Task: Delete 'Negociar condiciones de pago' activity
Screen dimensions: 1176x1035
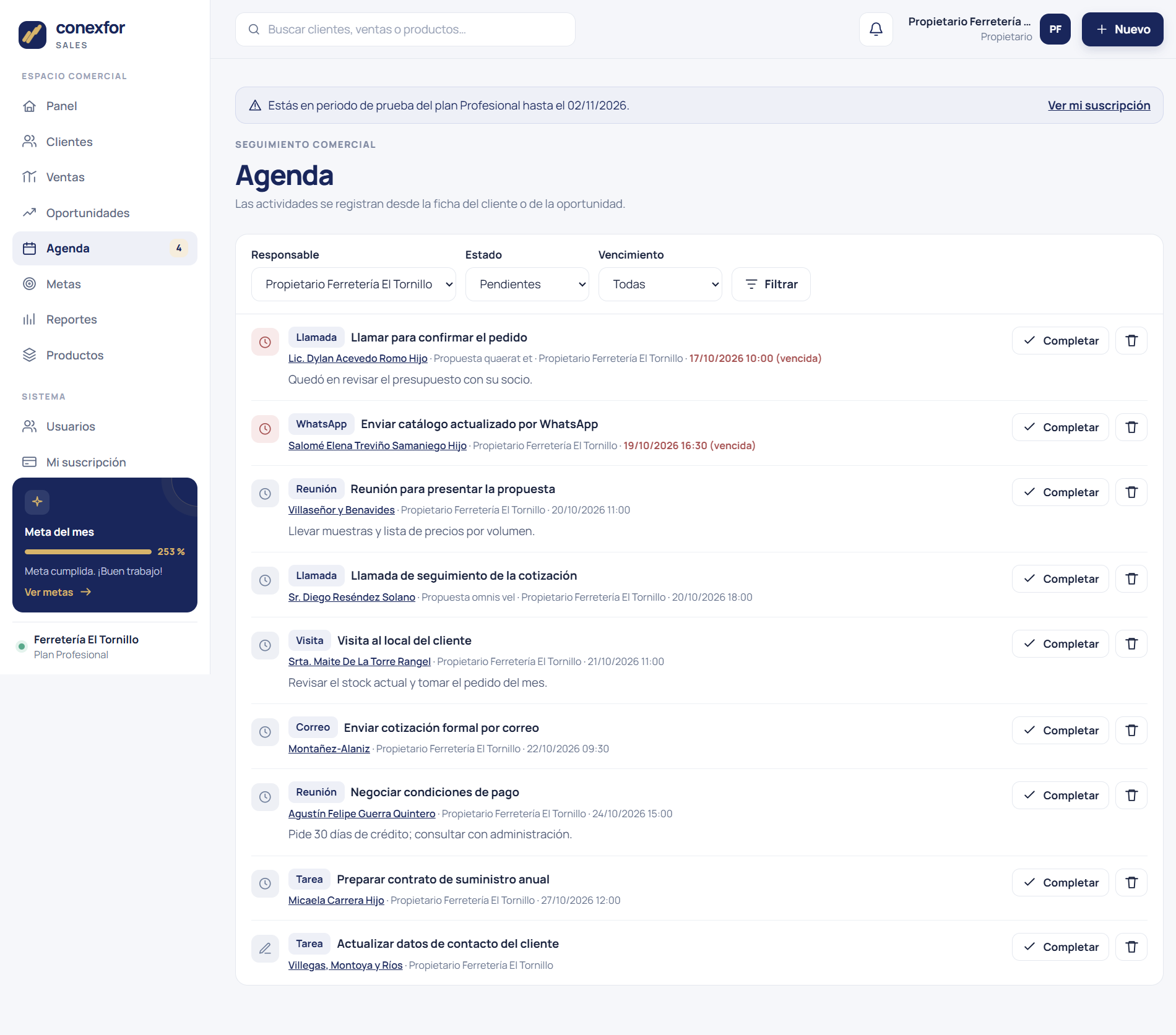Action: (1131, 796)
